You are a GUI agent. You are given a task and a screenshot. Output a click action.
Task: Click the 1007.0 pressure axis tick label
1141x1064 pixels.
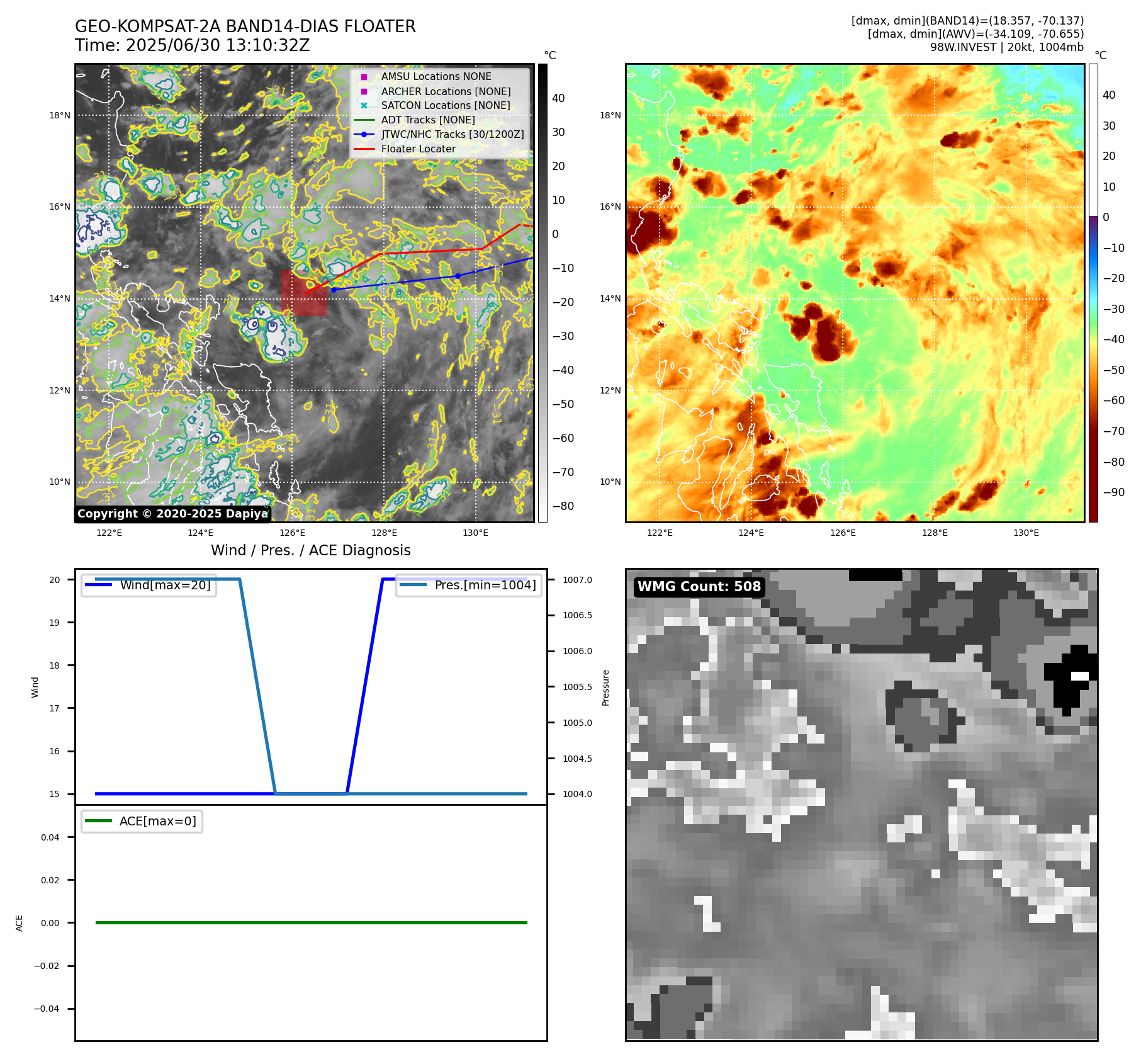pos(577,580)
